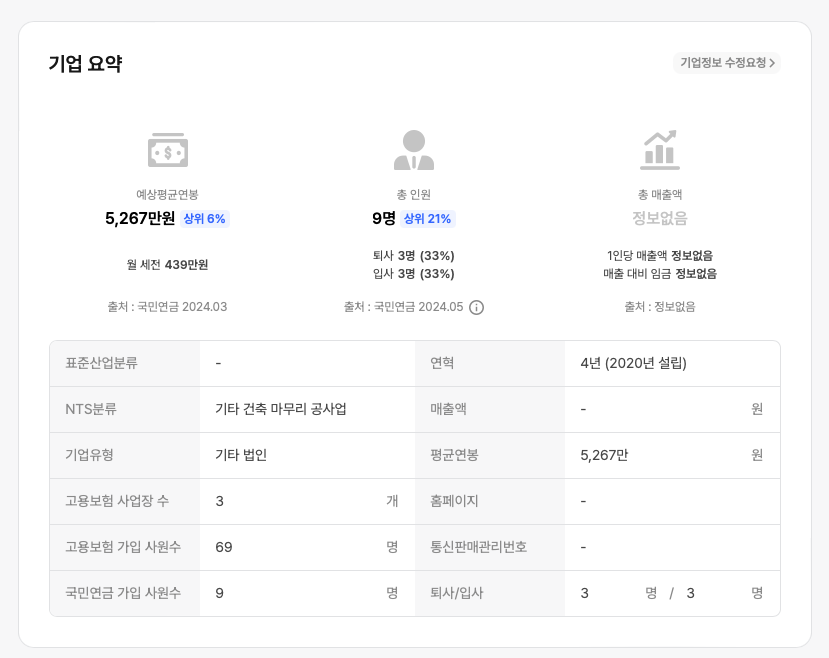Click the 기업유형 label
The width and height of the screenshot is (829, 658).
[x=89, y=455]
